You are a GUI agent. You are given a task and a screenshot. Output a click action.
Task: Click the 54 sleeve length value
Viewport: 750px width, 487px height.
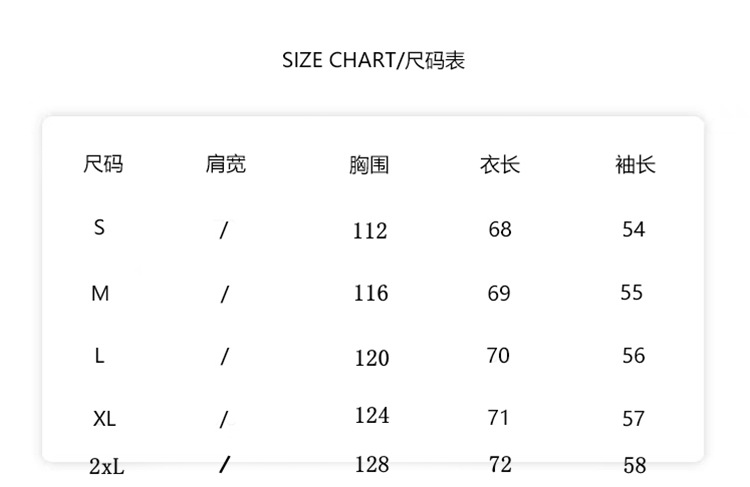click(634, 230)
